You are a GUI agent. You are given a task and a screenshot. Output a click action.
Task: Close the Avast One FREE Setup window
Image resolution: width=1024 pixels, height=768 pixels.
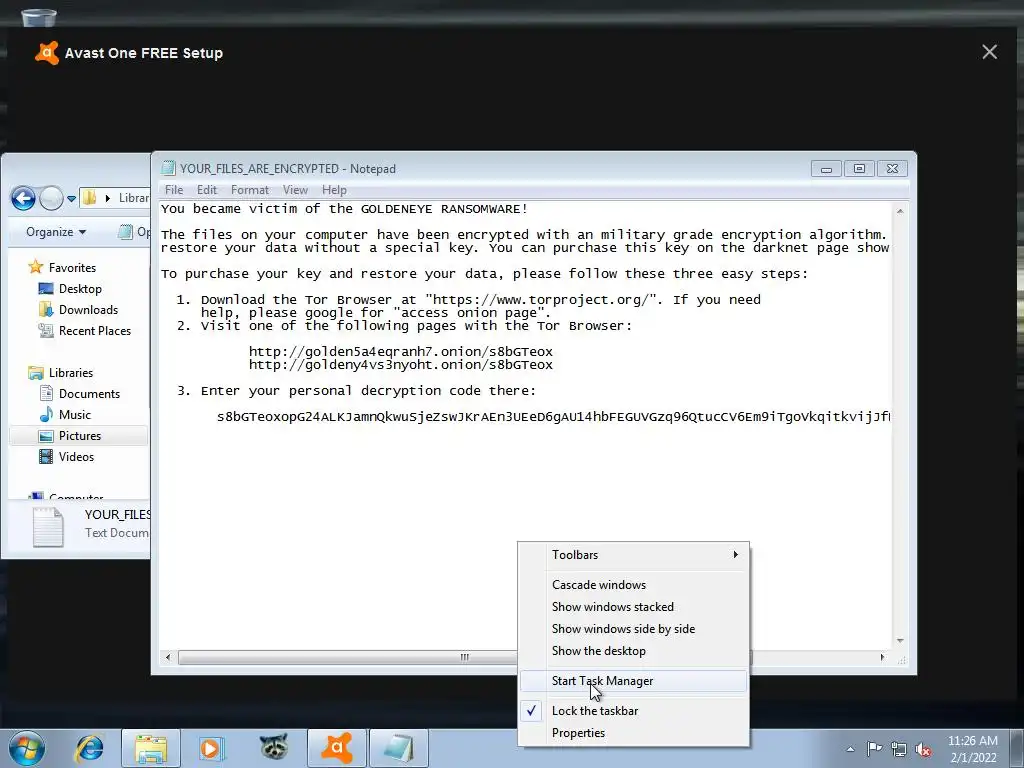989,52
